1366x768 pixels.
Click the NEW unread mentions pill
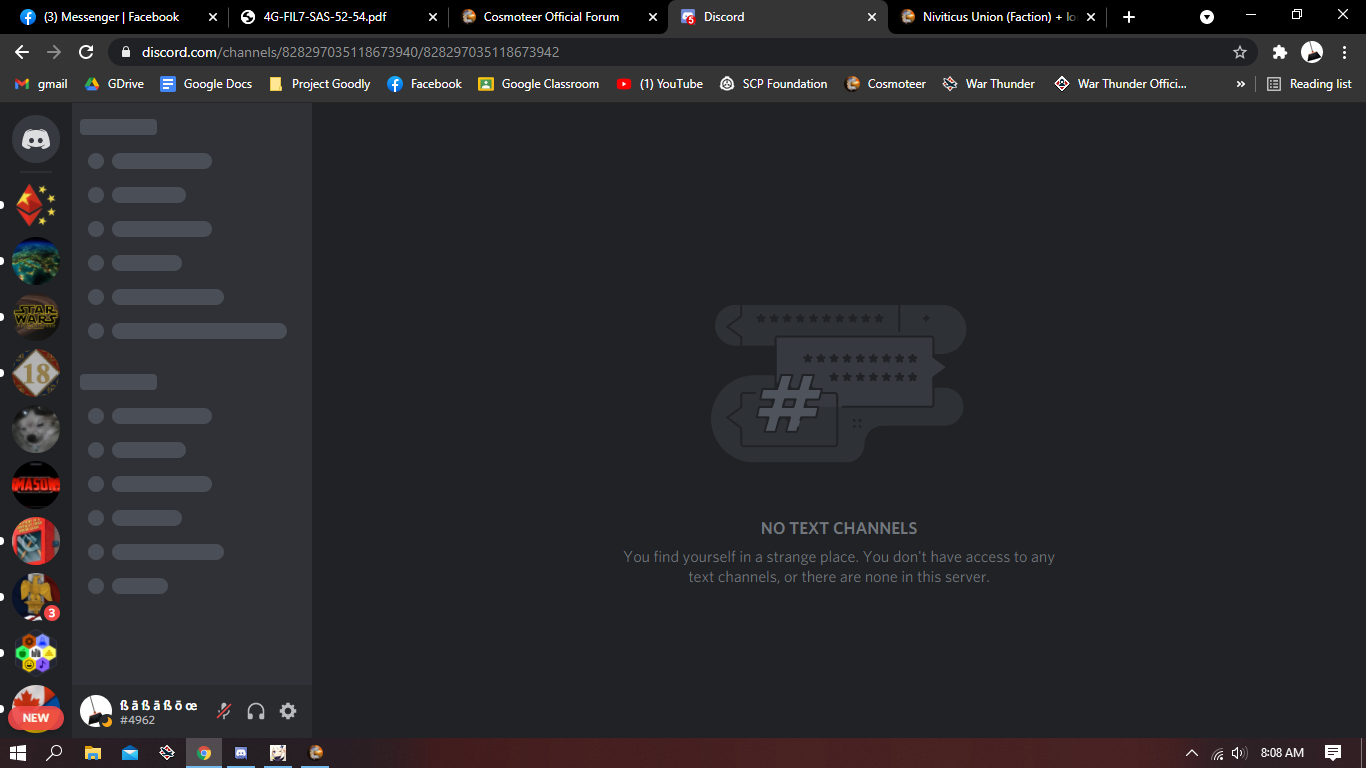pyautogui.click(x=36, y=717)
